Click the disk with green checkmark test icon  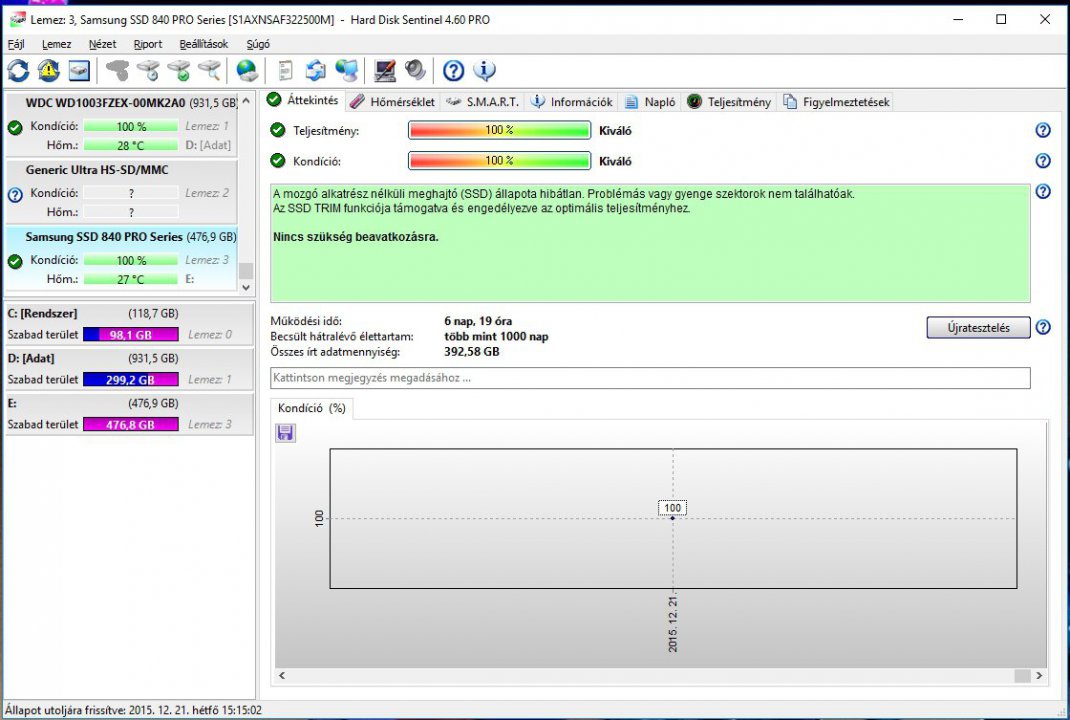[179, 70]
